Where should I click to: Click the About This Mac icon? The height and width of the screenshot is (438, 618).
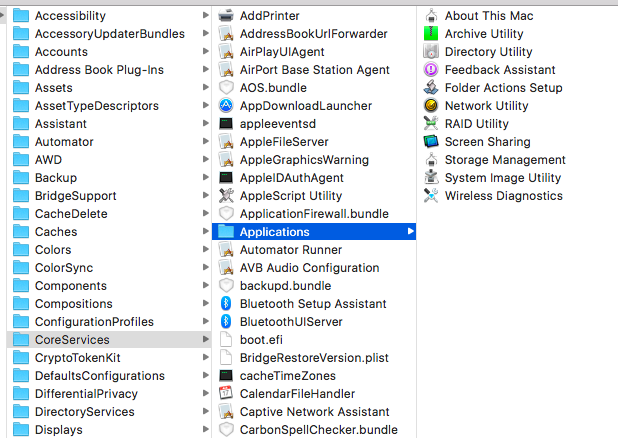point(431,16)
